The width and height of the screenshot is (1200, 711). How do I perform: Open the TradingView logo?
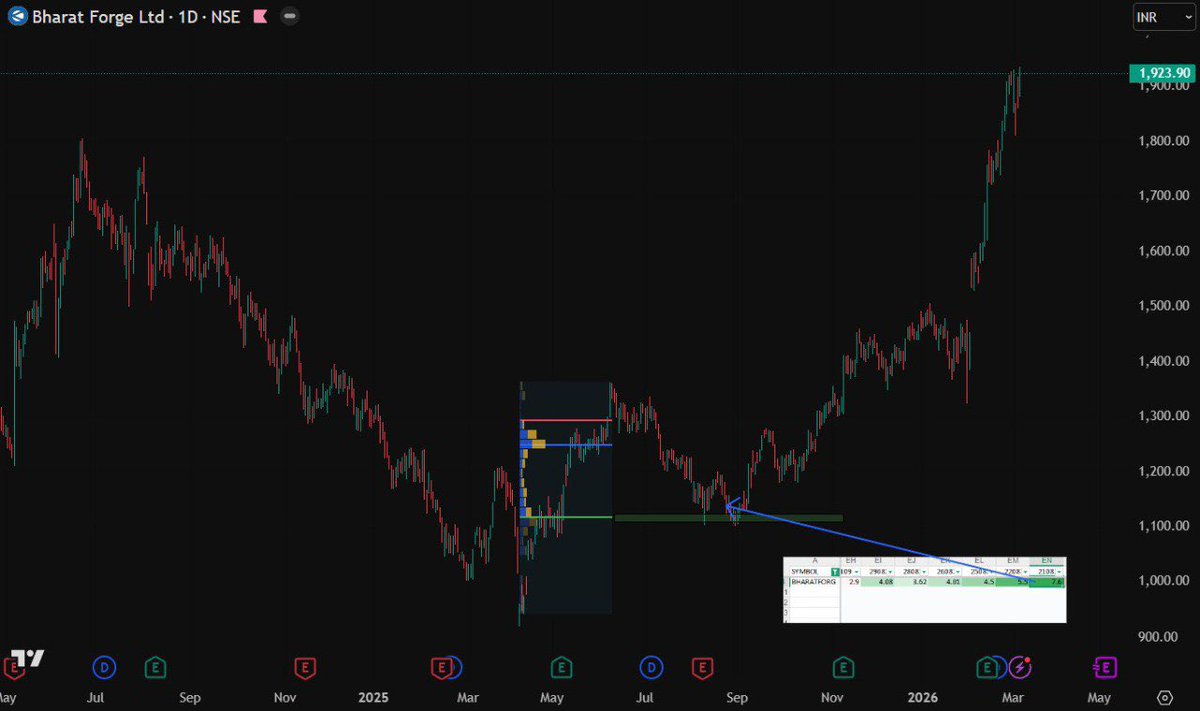tap(28, 658)
